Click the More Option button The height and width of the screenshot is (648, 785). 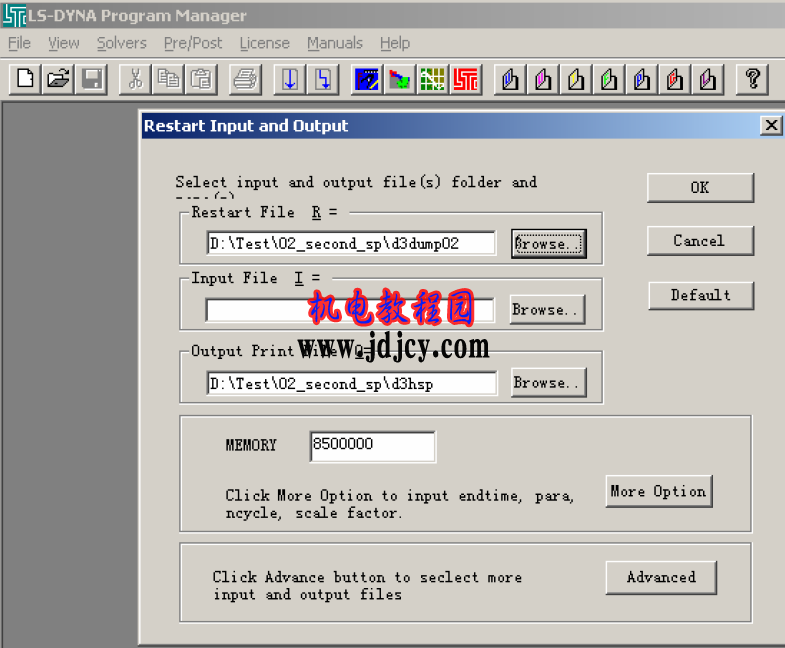pyautogui.click(x=659, y=491)
